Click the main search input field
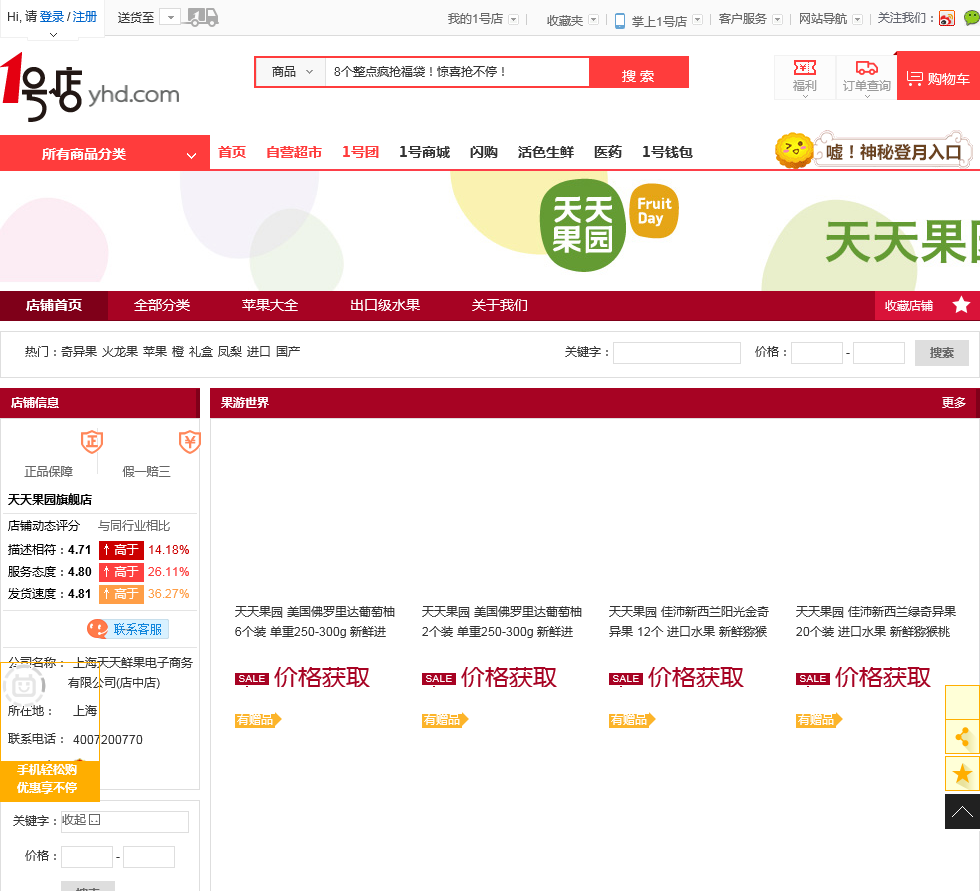 click(458, 72)
